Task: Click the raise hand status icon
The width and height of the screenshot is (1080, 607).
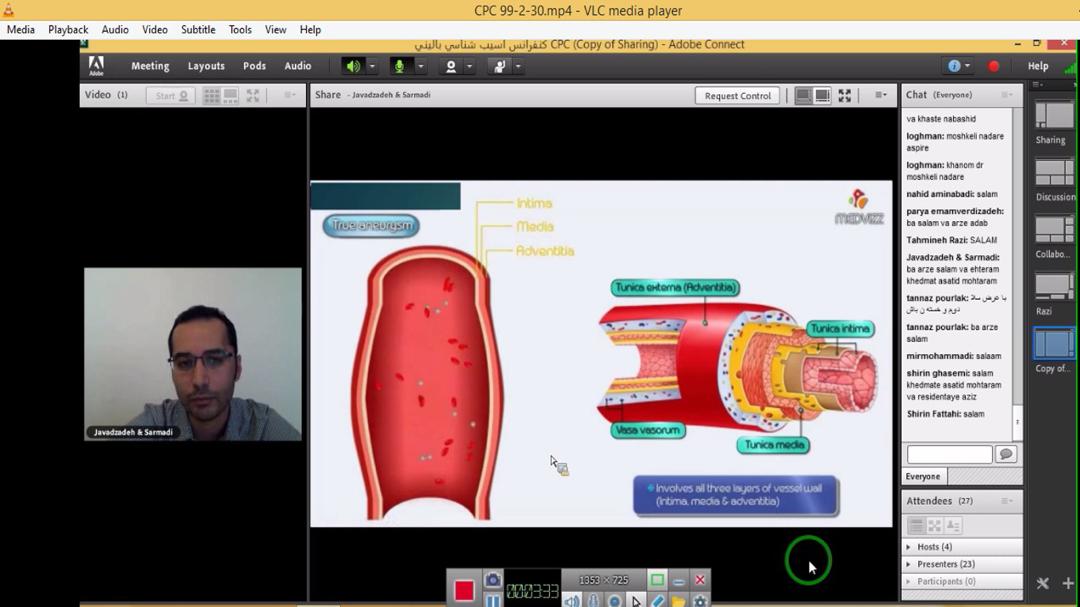Action: coord(499,66)
